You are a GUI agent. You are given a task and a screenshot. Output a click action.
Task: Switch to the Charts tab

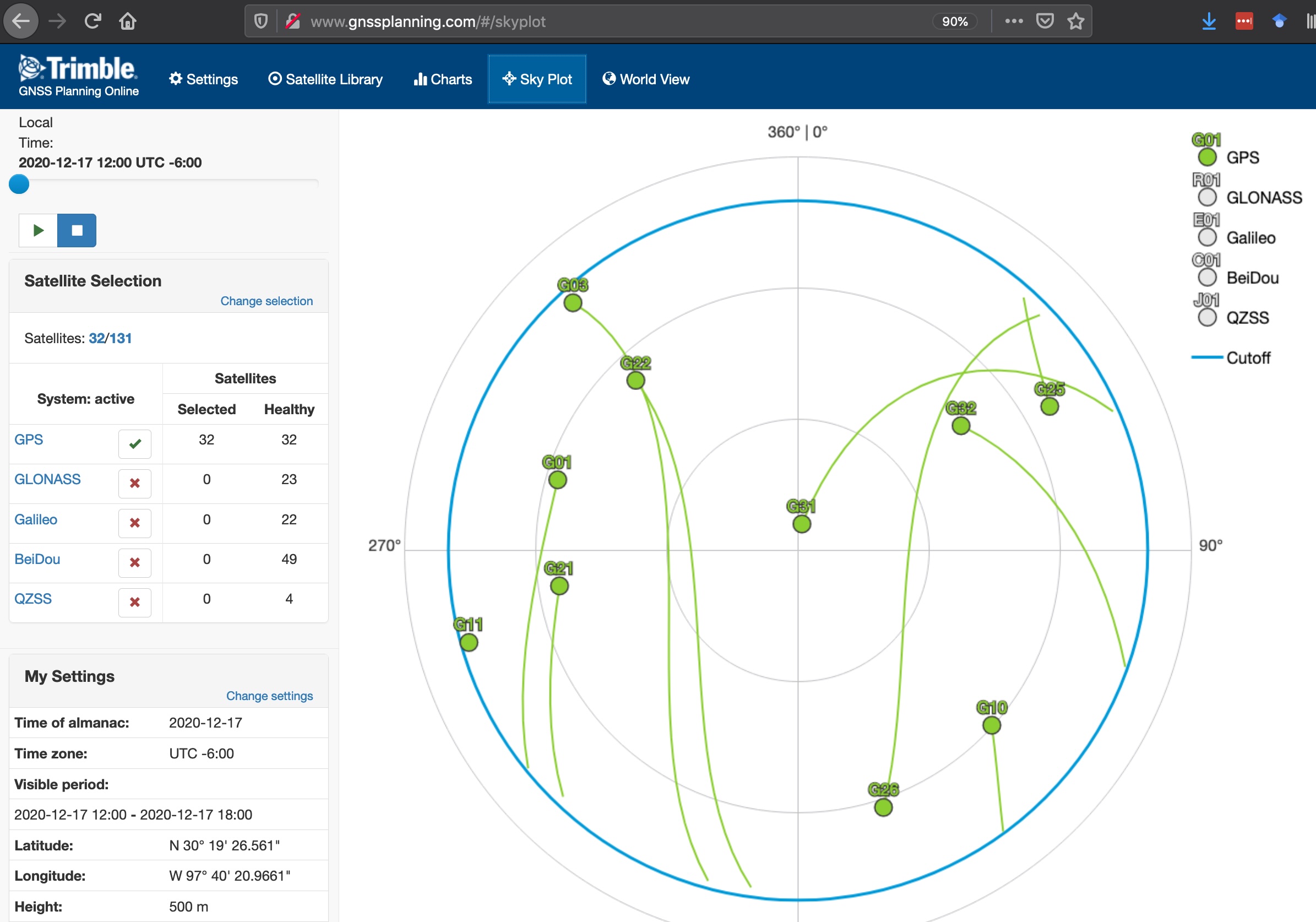[443, 79]
